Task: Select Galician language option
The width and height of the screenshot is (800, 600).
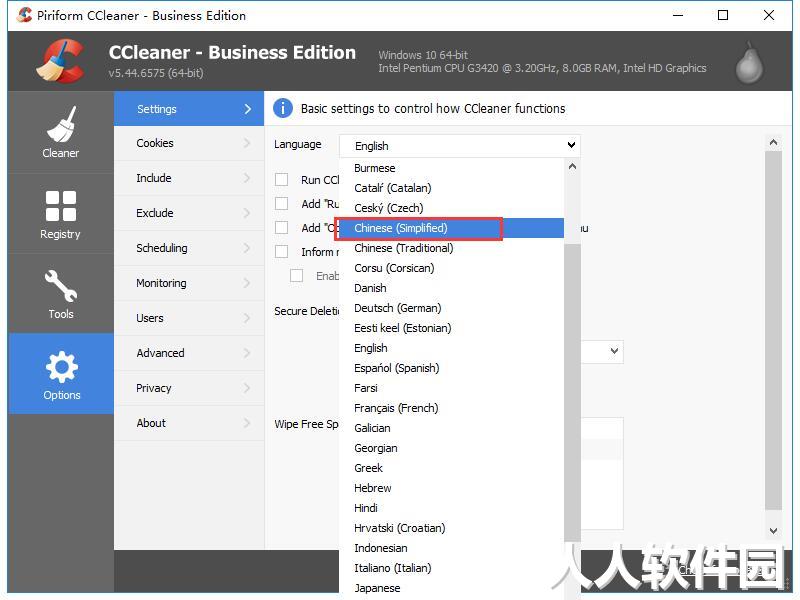Action: [x=452, y=428]
